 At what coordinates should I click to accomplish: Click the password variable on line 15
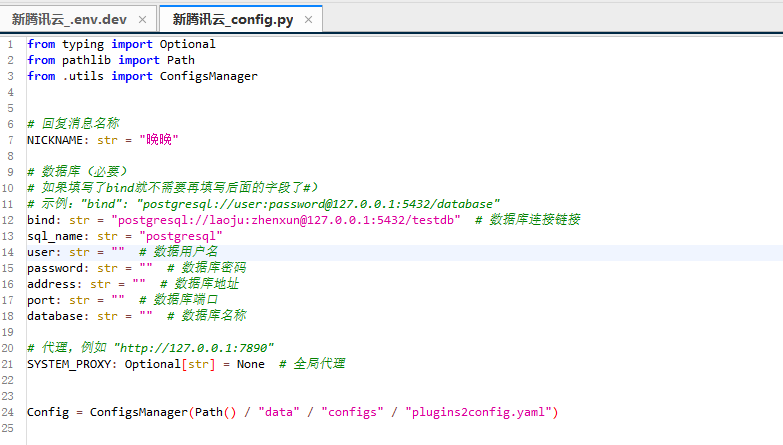54,268
